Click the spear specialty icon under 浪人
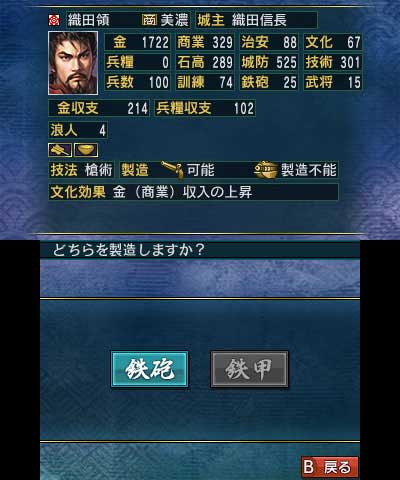Viewport: 400px width, 480px height. (60, 150)
